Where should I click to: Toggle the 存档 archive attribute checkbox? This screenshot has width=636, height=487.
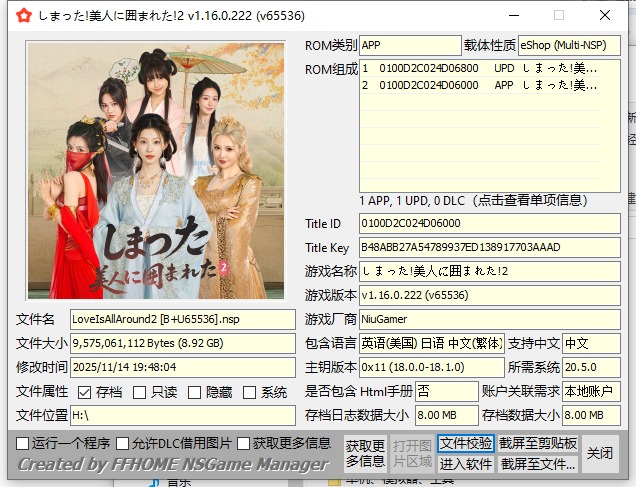click(x=84, y=392)
